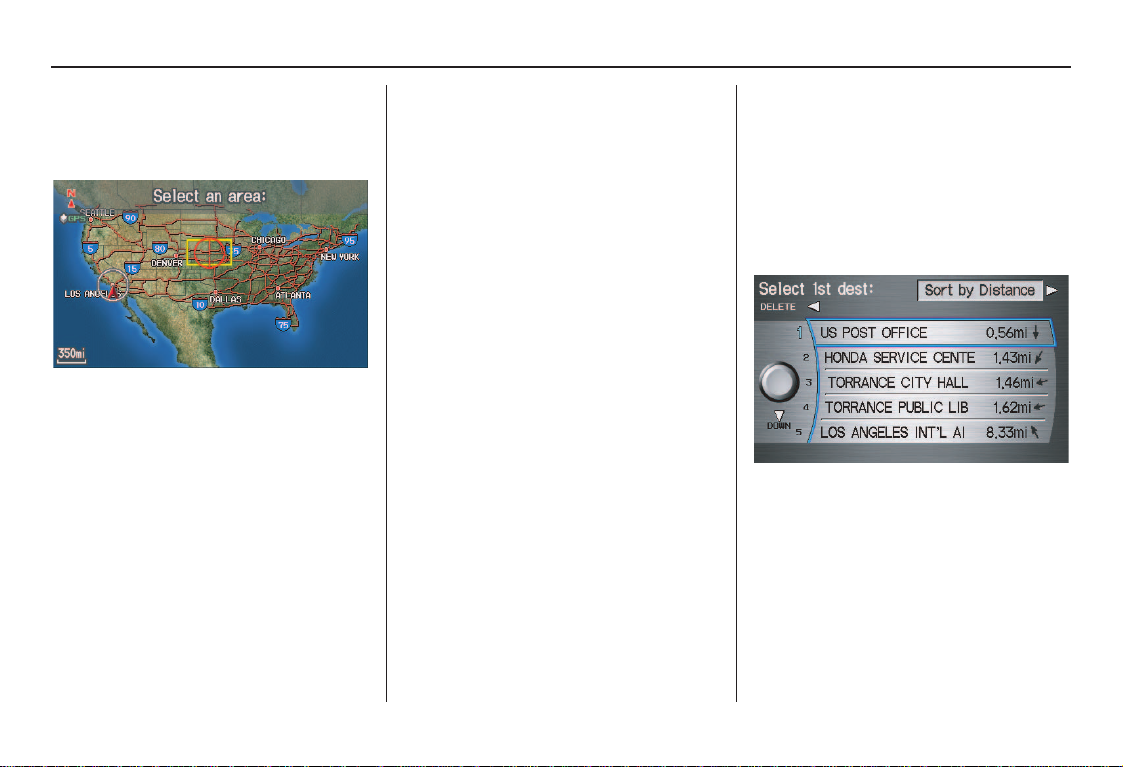Screen dimensions: 1123x767
Task: Click the Chicago city label on the map
Action: coord(268,240)
